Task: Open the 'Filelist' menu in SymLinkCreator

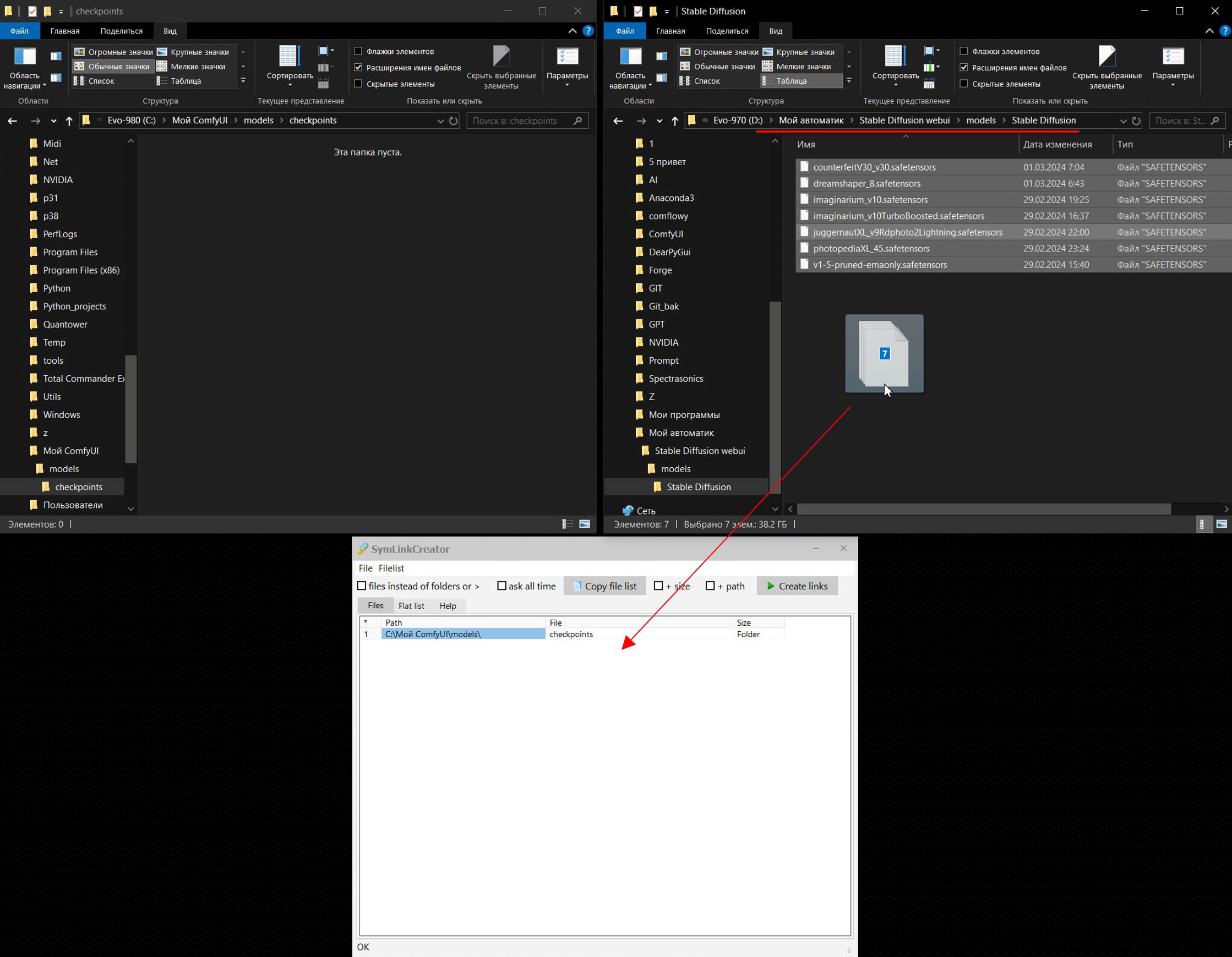Action: click(x=390, y=568)
